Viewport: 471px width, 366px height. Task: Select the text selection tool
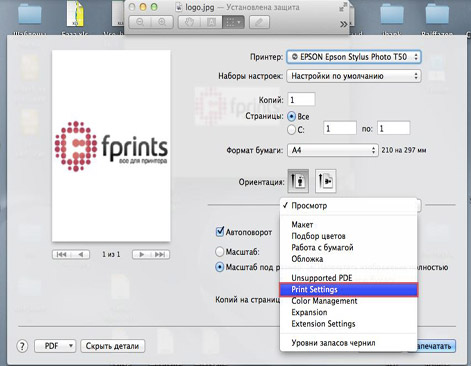coord(211,22)
